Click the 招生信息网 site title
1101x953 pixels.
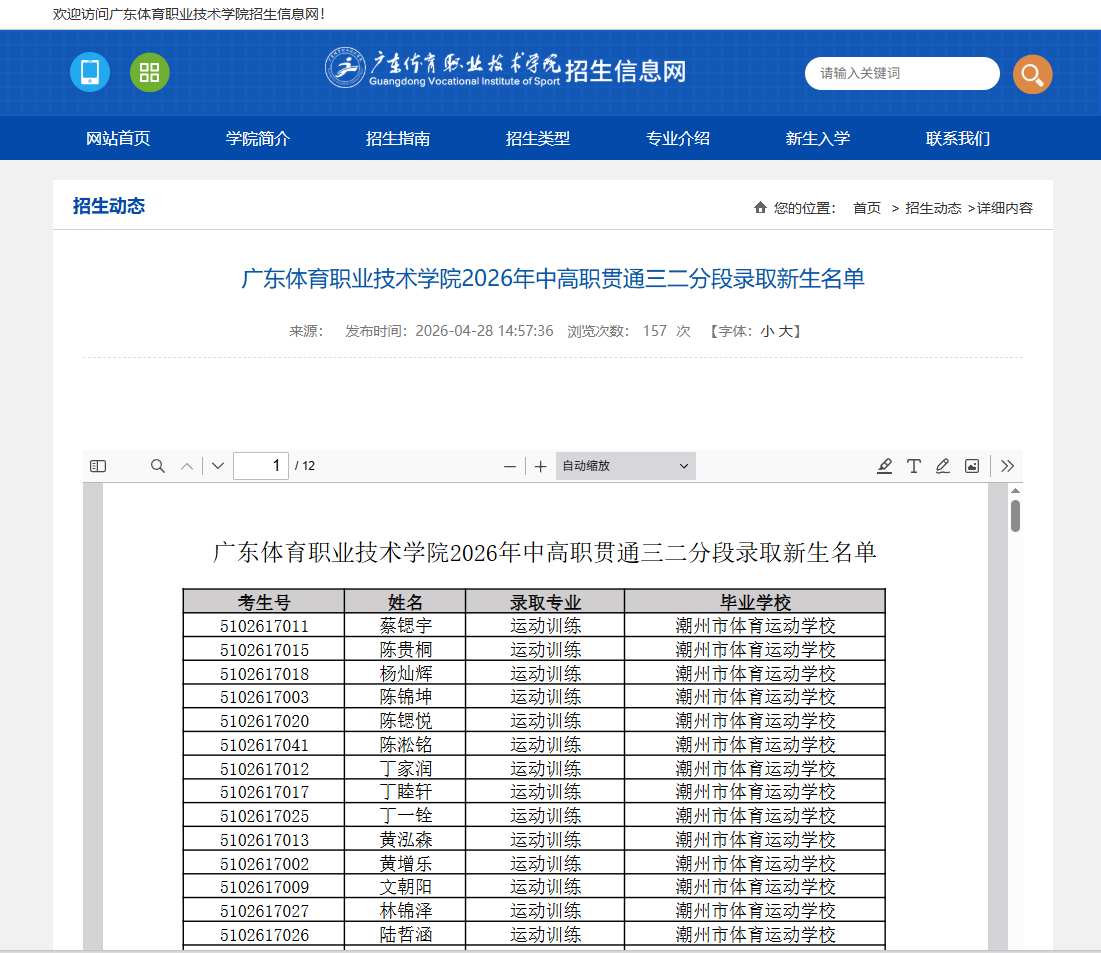[626, 71]
